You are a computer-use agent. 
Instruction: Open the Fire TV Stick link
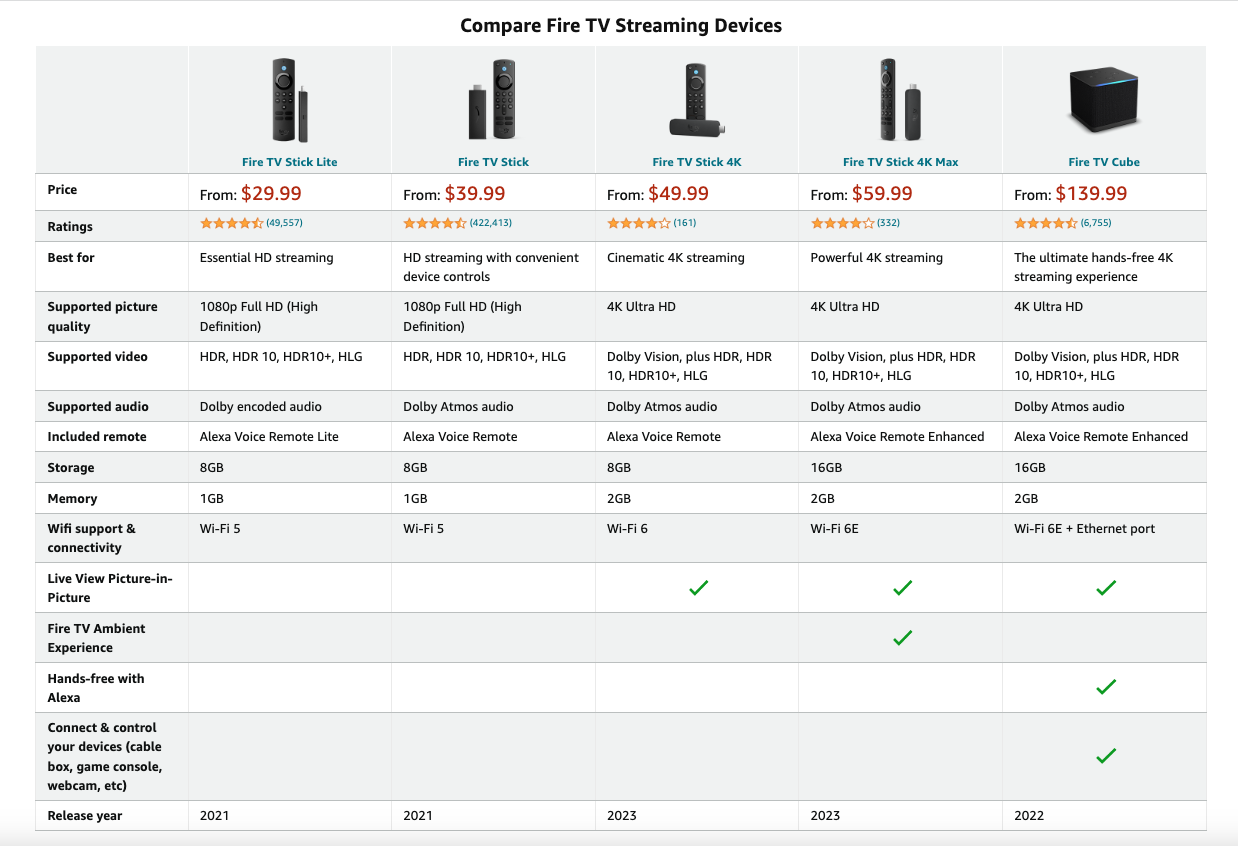[x=493, y=162]
